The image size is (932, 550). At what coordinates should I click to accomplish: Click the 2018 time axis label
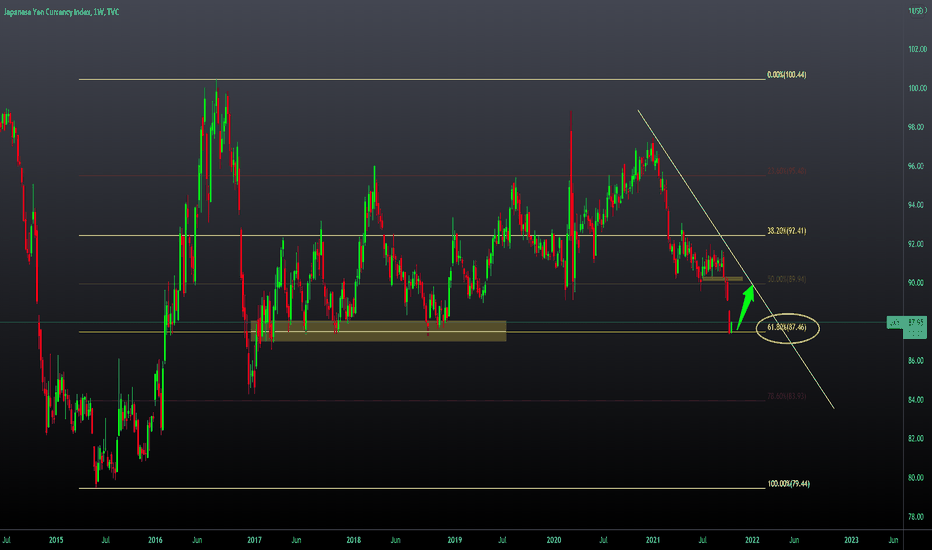(x=354, y=540)
